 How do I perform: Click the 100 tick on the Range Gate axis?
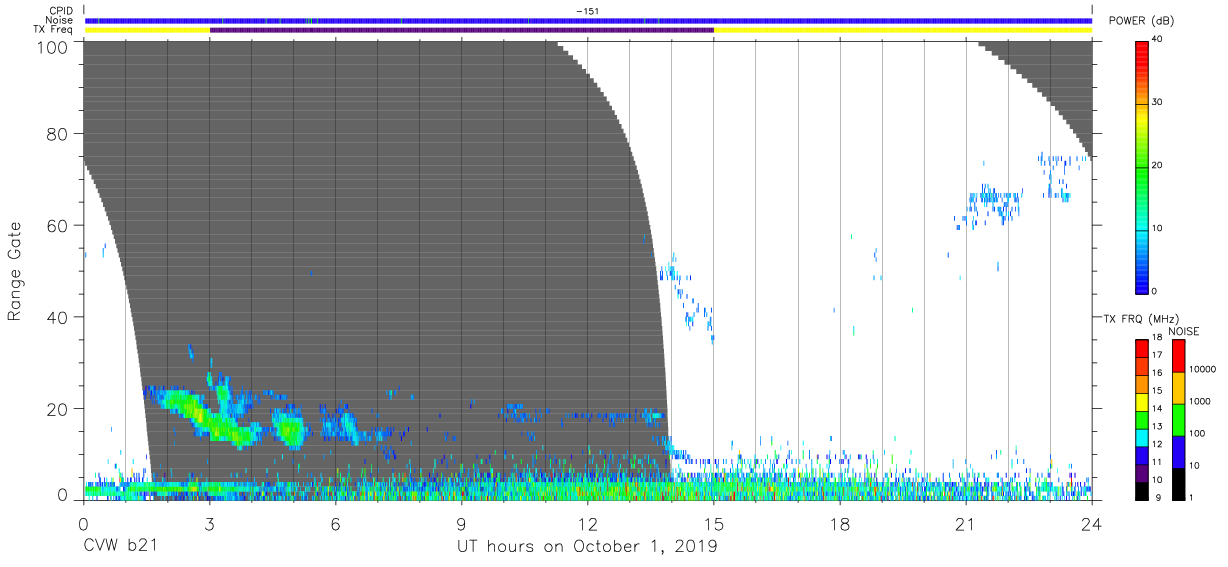pos(52,46)
